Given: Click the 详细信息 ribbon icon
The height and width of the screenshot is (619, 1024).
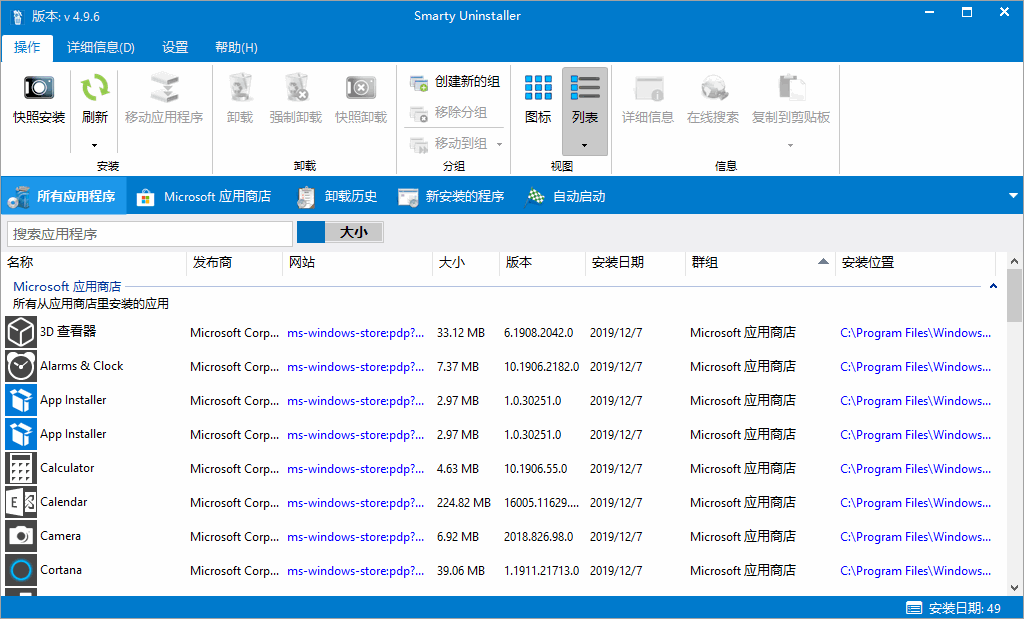Looking at the screenshot, I should pyautogui.click(x=648, y=88).
